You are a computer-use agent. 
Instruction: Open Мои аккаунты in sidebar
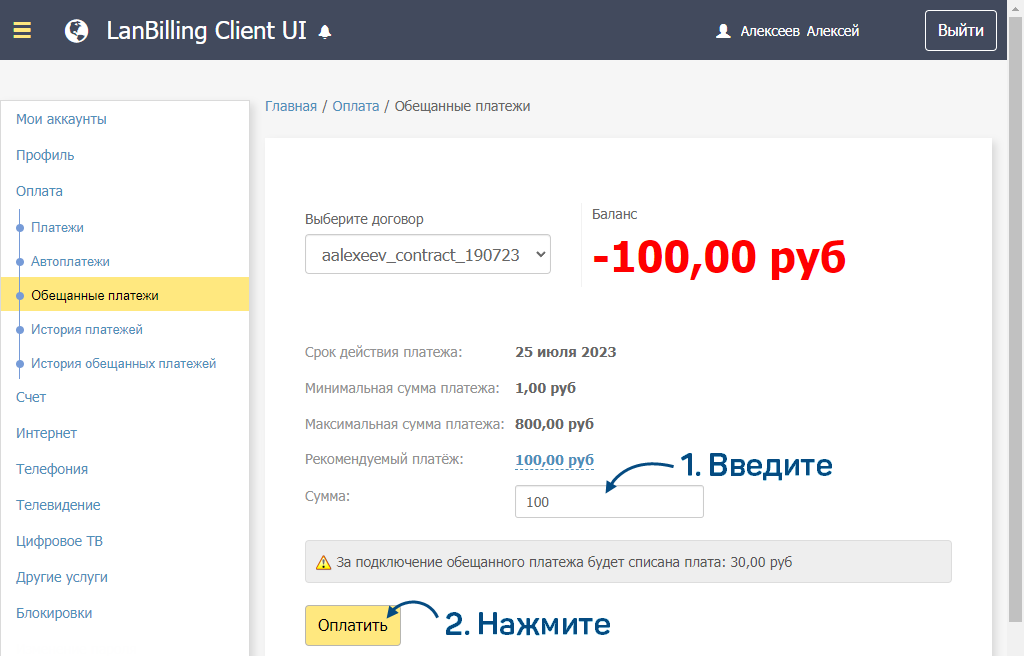tap(61, 119)
